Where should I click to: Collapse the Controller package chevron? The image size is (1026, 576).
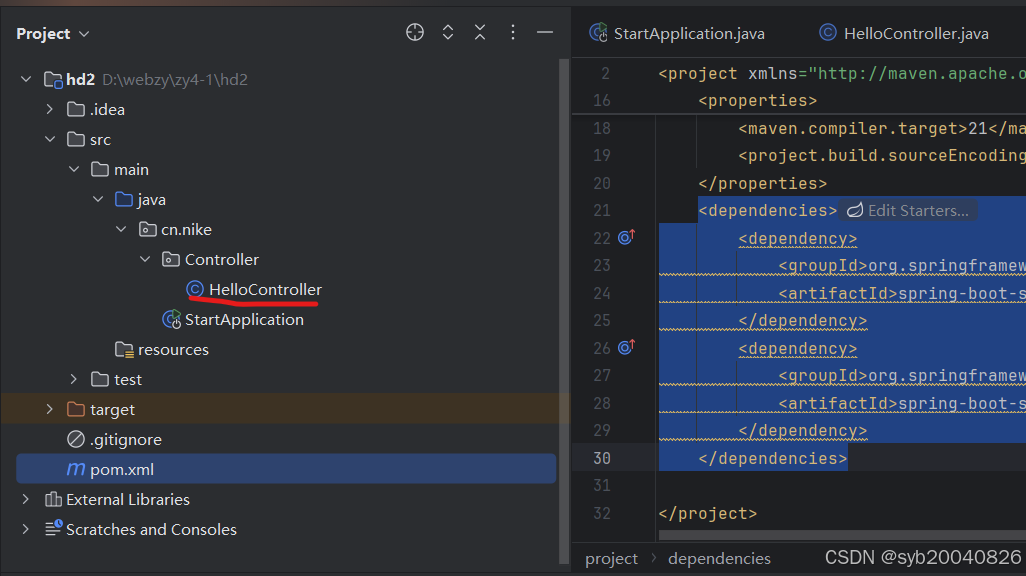145,259
